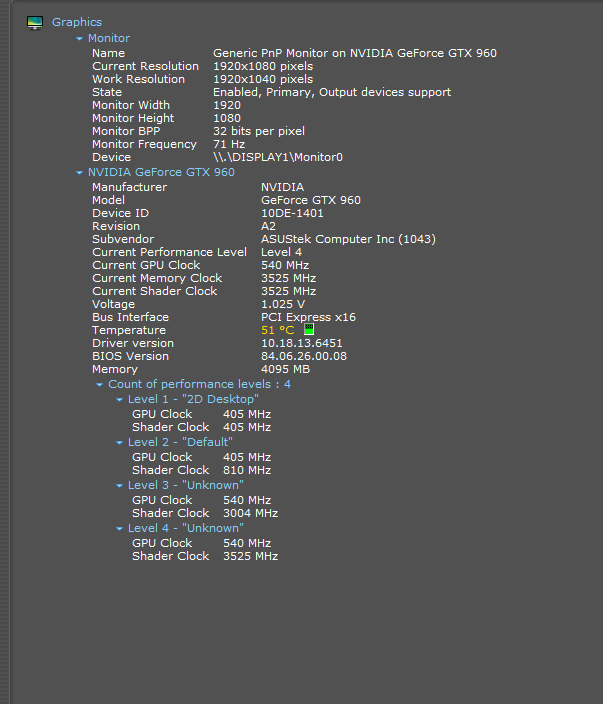The image size is (603, 704).
Task: Select Level 1 - "2D Desktop" heading
Action: pos(193,399)
